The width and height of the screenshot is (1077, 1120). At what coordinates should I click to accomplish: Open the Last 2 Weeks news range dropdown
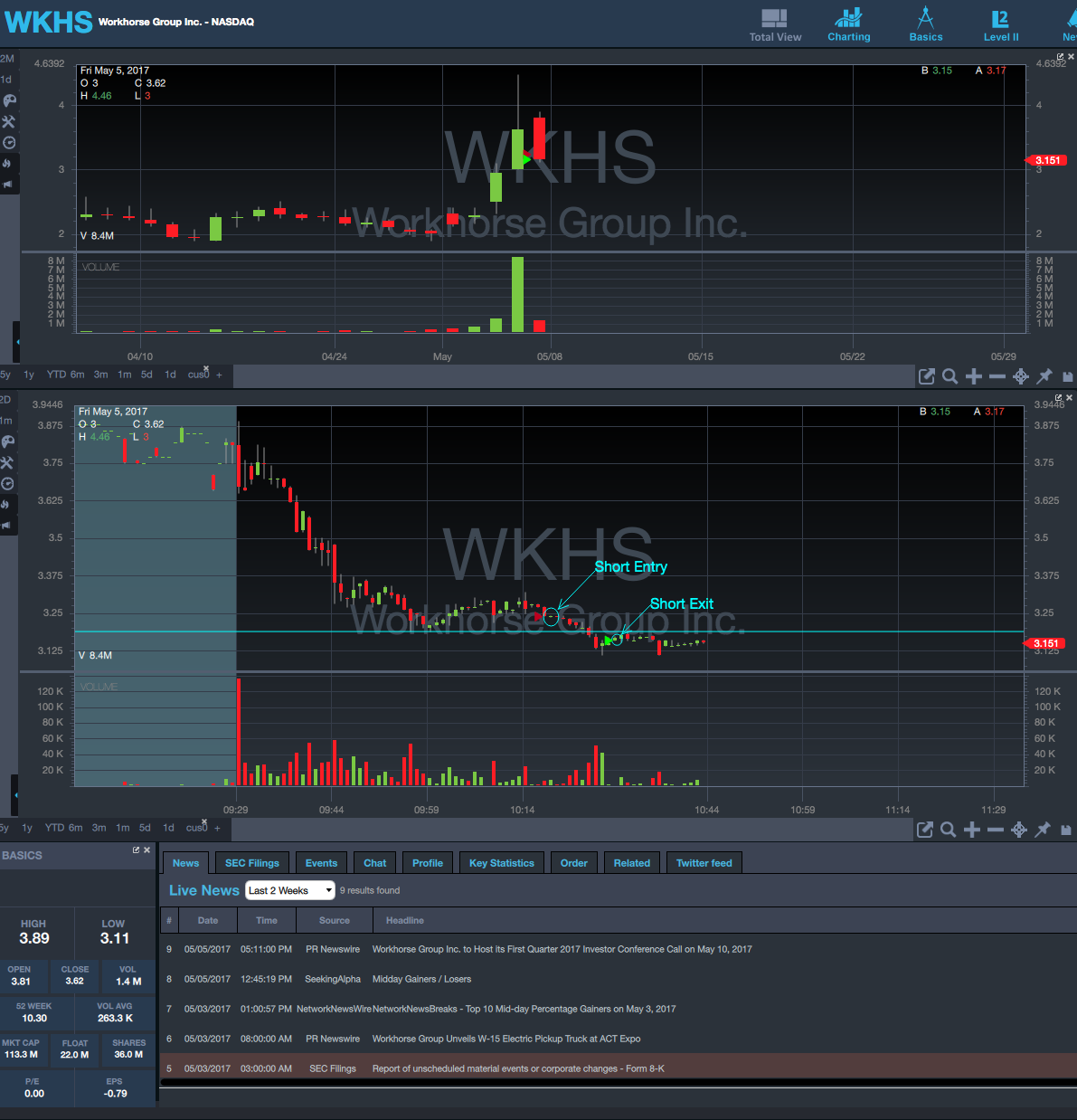[x=290, y=890]
